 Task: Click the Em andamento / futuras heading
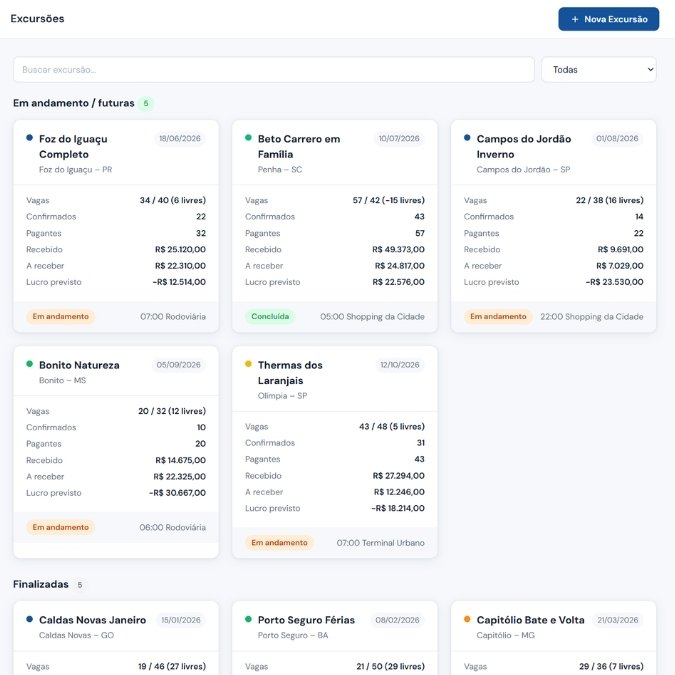click(x=74, y=103)
